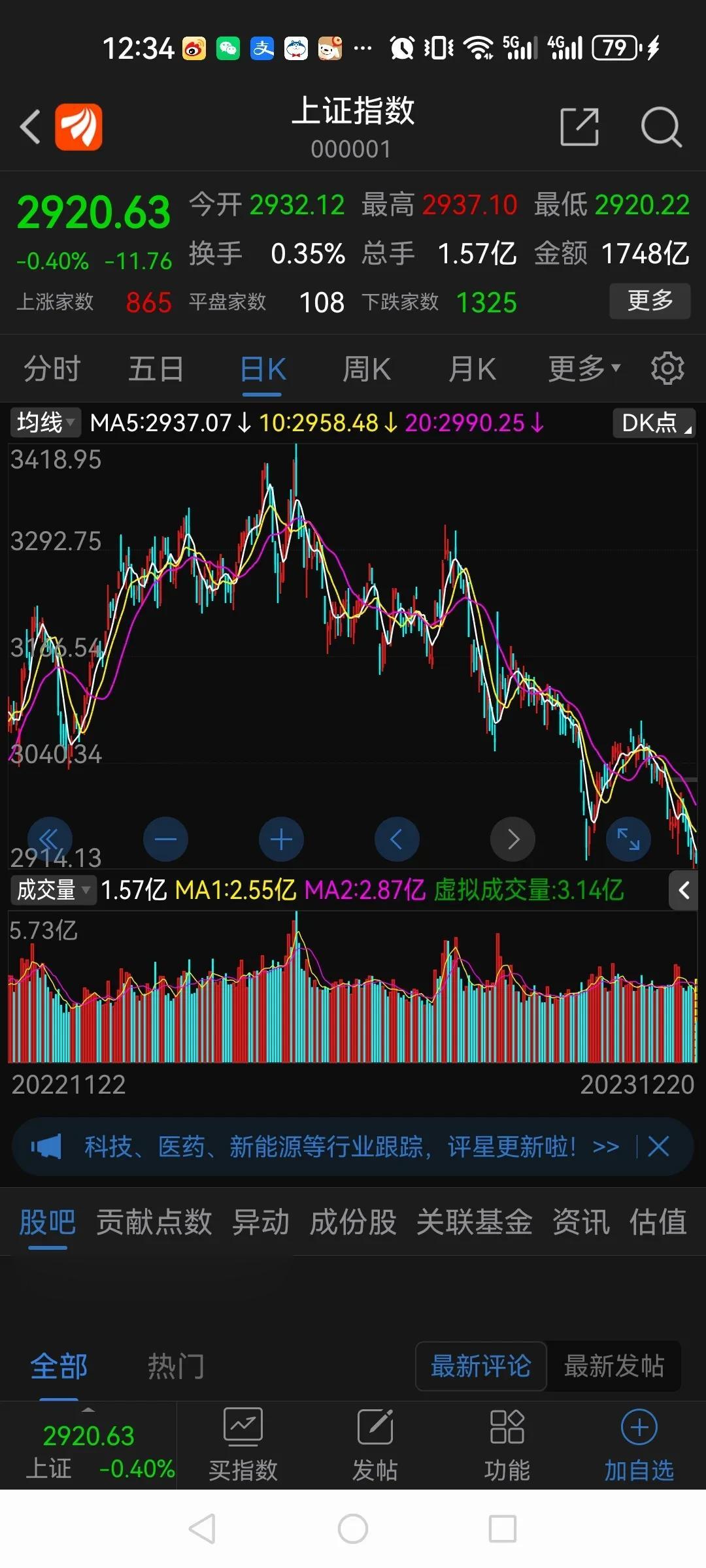Screen dimensions: 706x1568
Task: Move chart left with left chevron button
Action: pos(397,839)
